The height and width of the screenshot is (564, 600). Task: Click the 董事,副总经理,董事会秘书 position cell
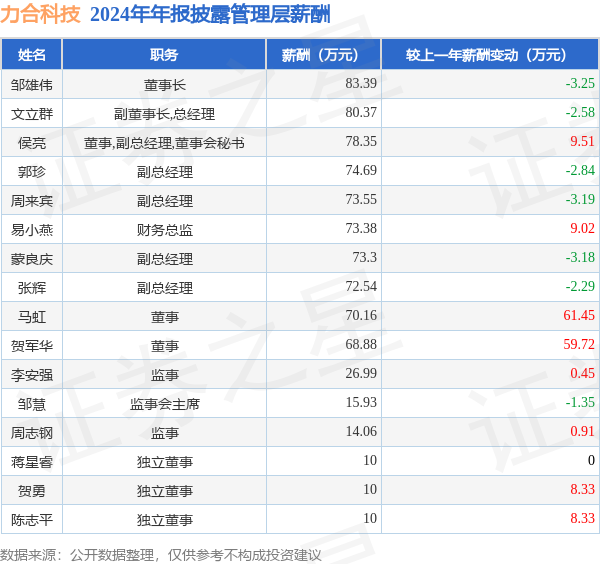(164, 143)
